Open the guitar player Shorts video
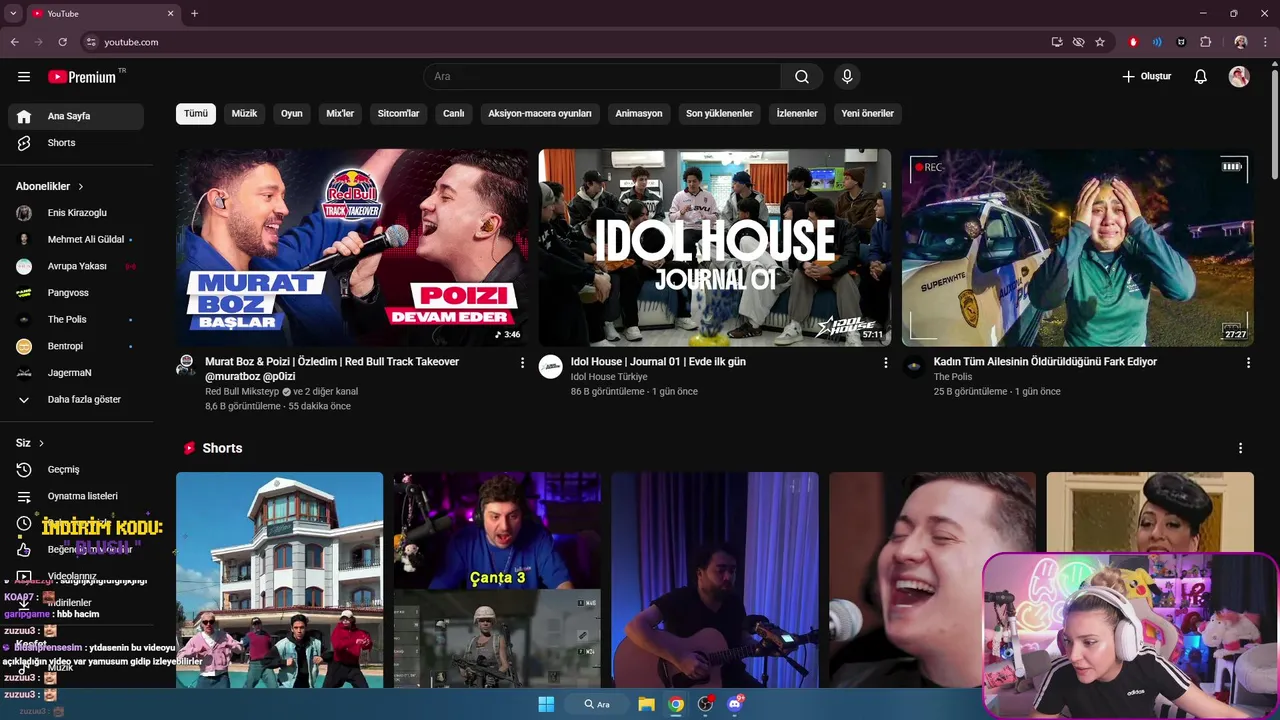 715,580
